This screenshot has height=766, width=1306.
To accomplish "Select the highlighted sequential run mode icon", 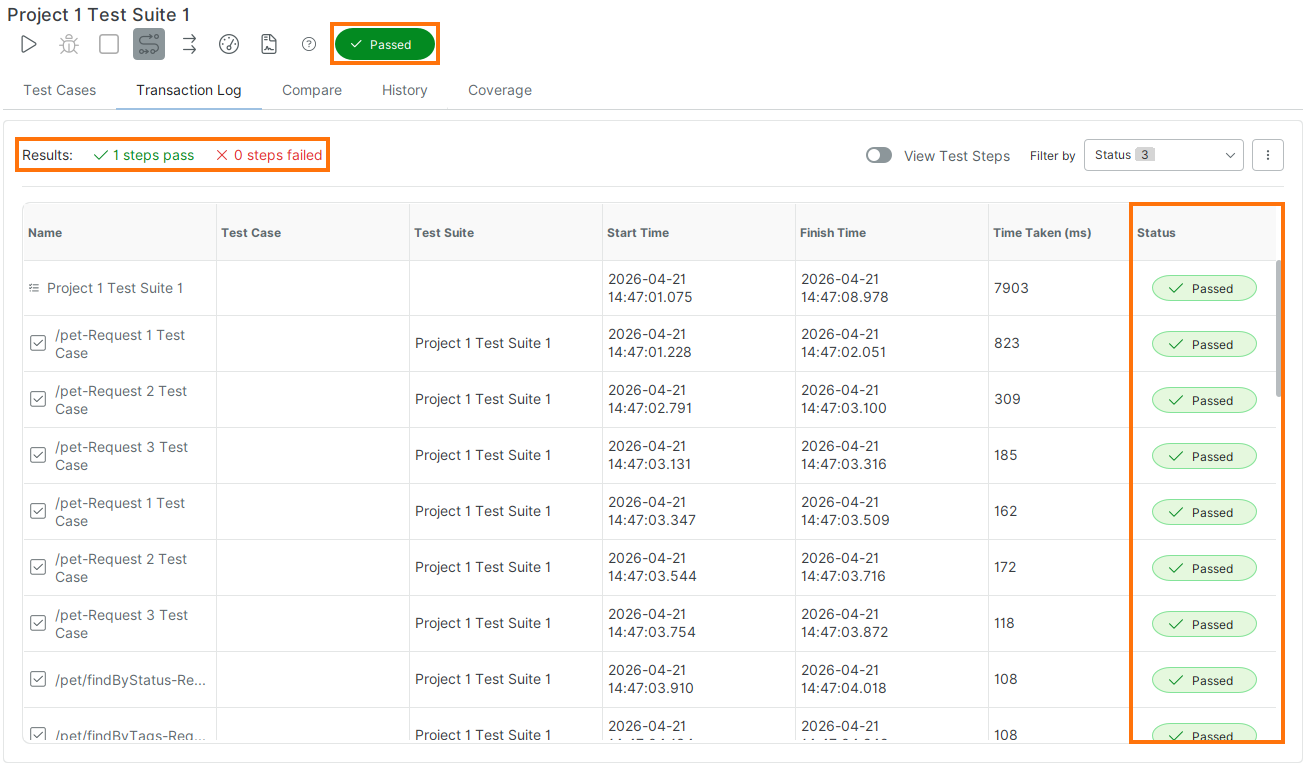I will click(149, 44).
